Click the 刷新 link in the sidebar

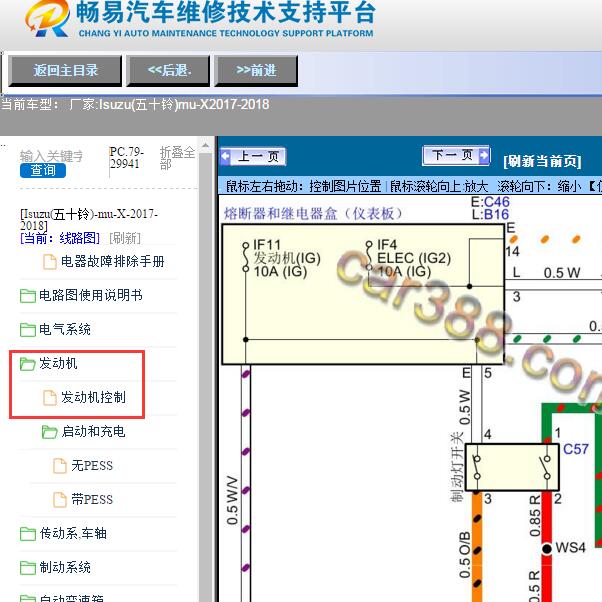tap(125, 238)
